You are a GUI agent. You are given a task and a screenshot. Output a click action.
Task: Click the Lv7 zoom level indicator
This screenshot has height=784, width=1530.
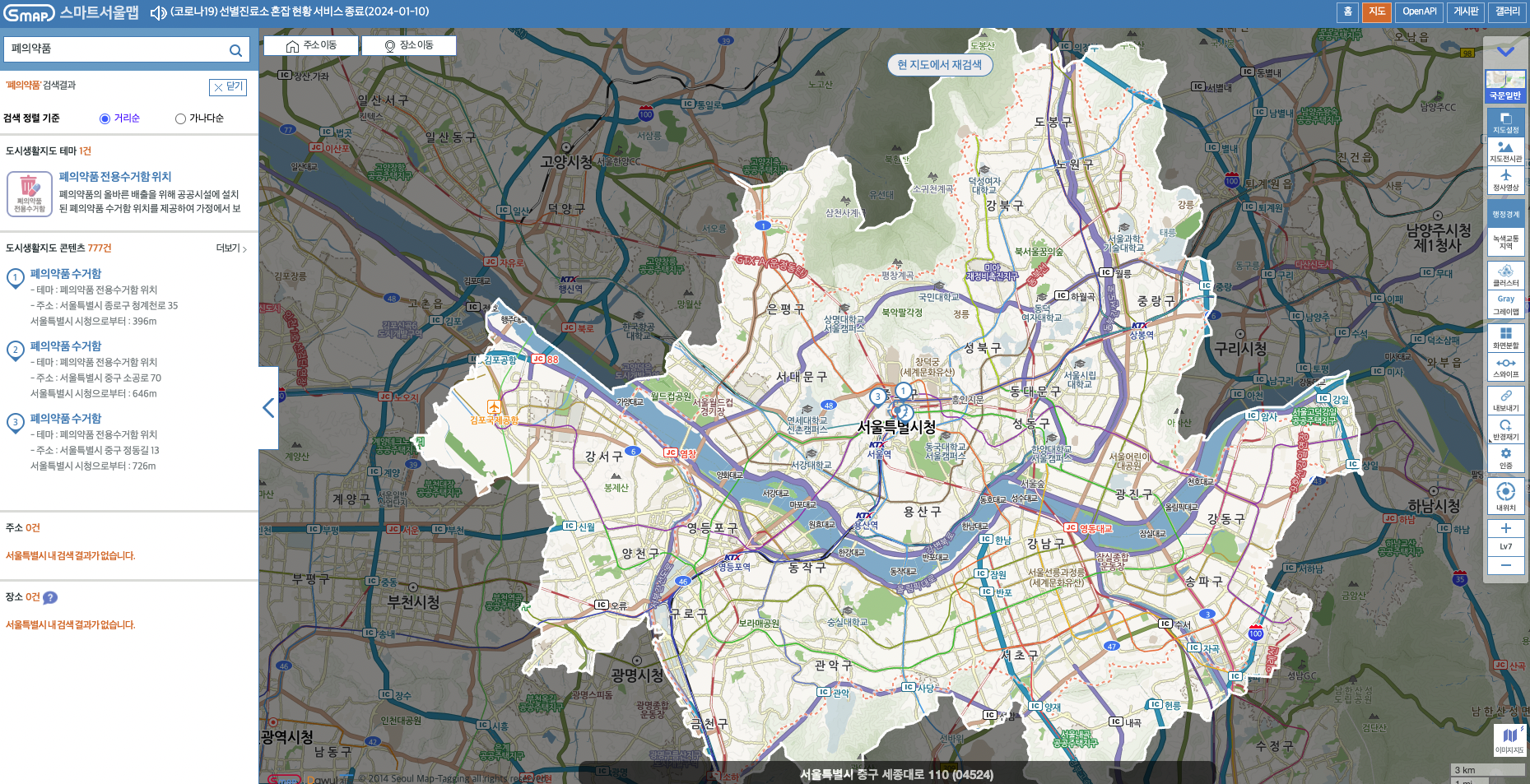coord(1505,546)
